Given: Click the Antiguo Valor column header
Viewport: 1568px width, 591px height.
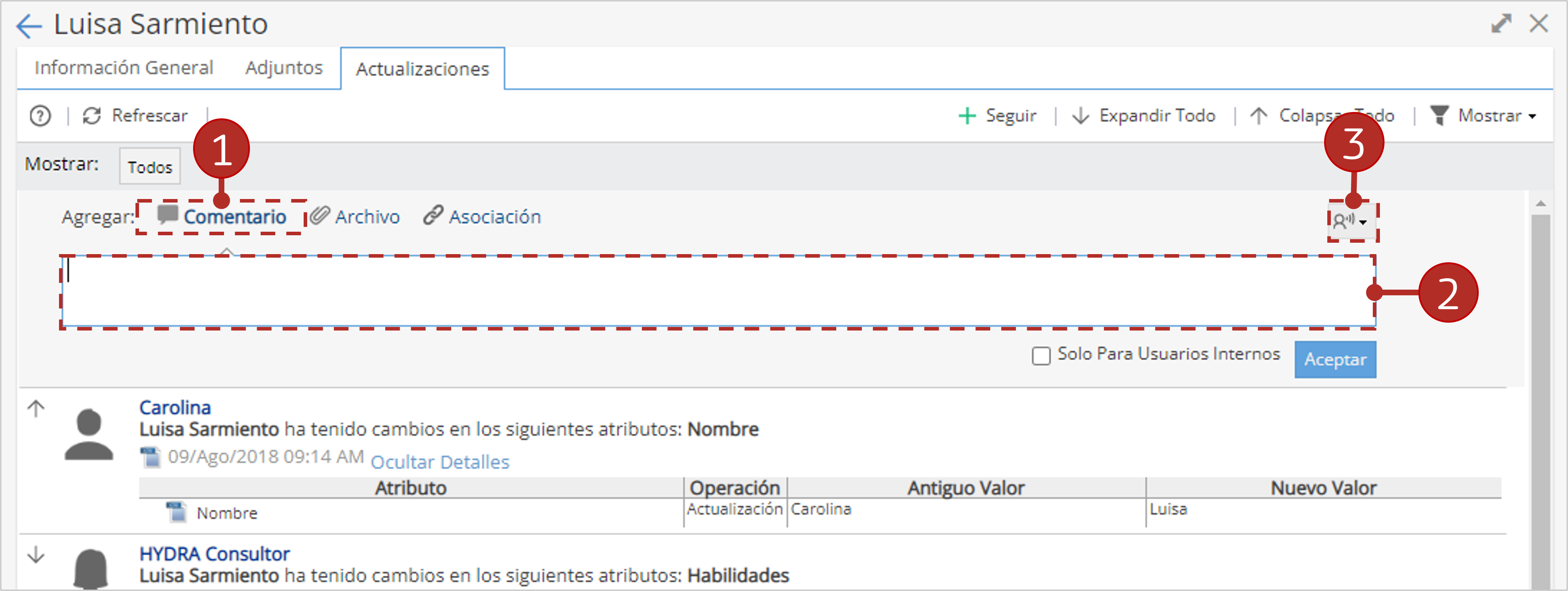Looking at the screenshot, I should pos(966,488).
